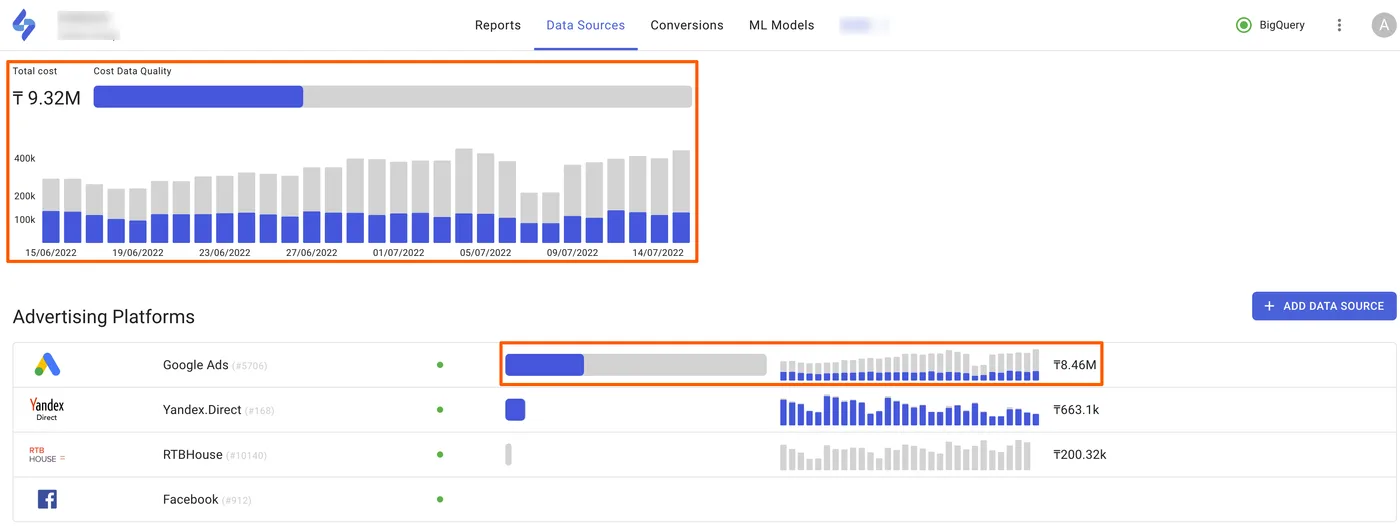This screenshot has height=526, width=1400.
Task: Select the RTB House logo
Action: coord(46,454)
